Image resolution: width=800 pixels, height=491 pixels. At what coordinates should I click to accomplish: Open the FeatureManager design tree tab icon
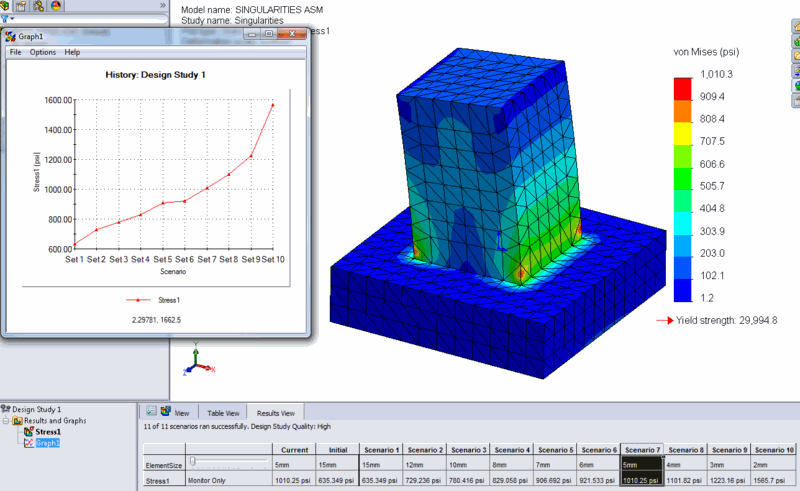pos(4,6)
